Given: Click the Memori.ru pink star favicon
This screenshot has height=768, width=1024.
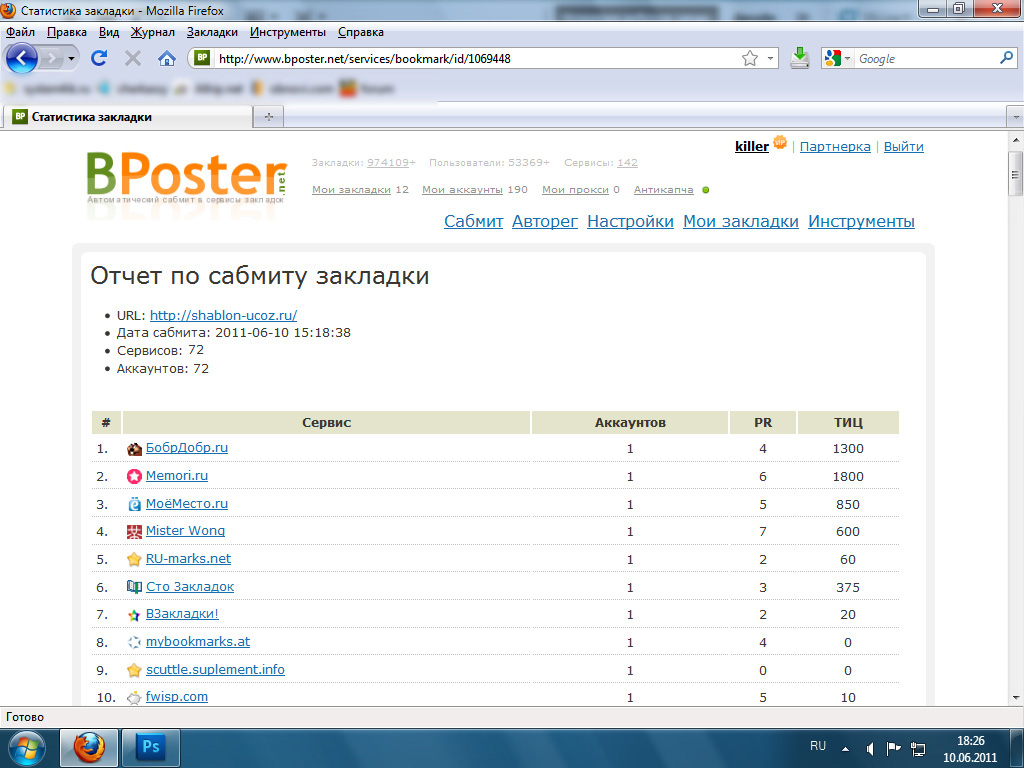Looking at the screenshot, I should (134, 477).
